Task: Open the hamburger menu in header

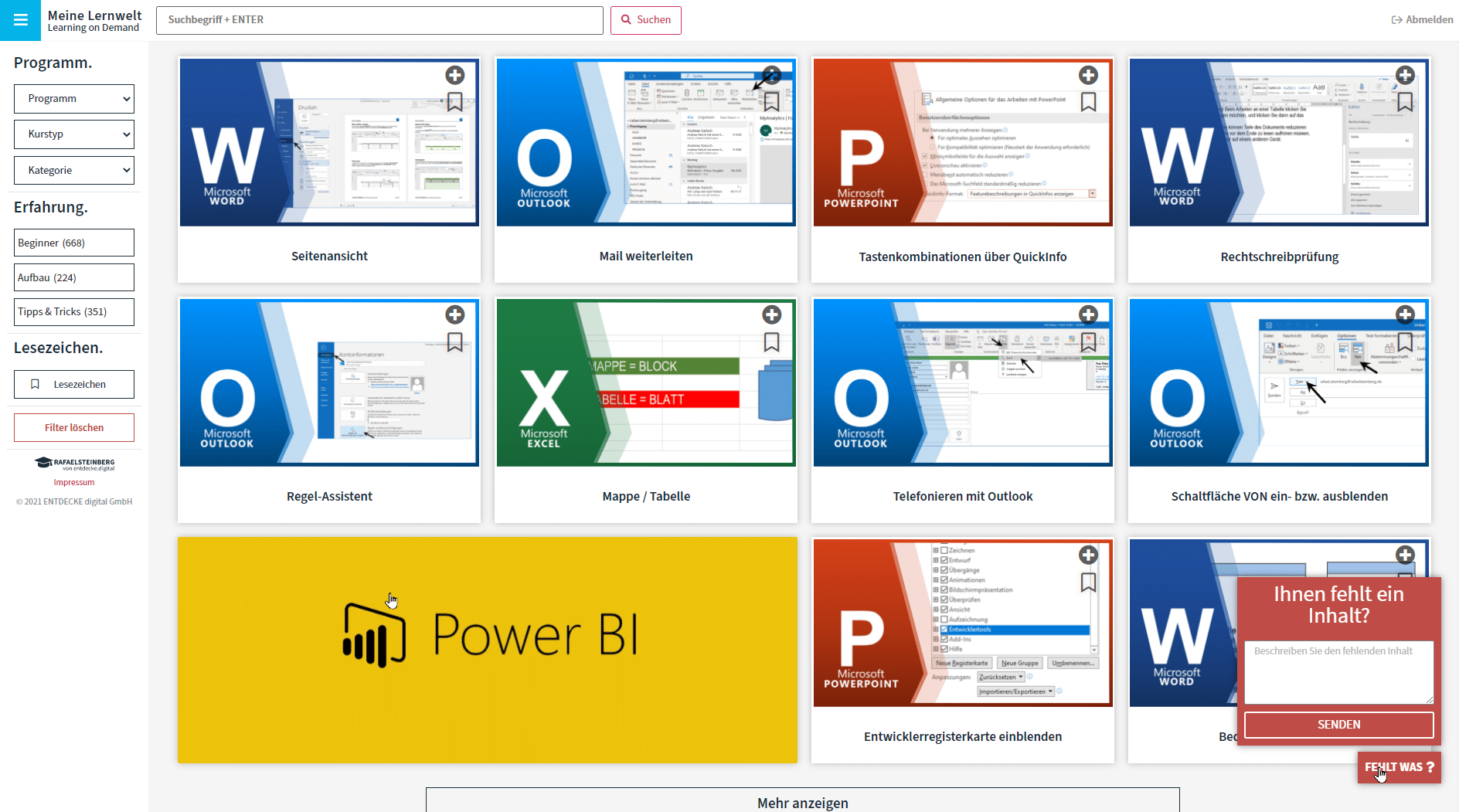Action: pyautogui.click(x=20, y=20)
